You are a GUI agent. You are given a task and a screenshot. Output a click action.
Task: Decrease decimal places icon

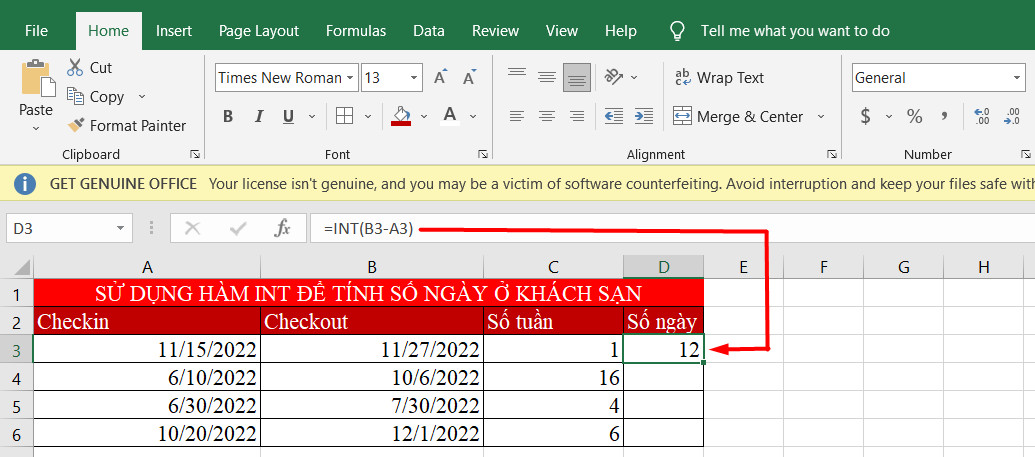1011,116
